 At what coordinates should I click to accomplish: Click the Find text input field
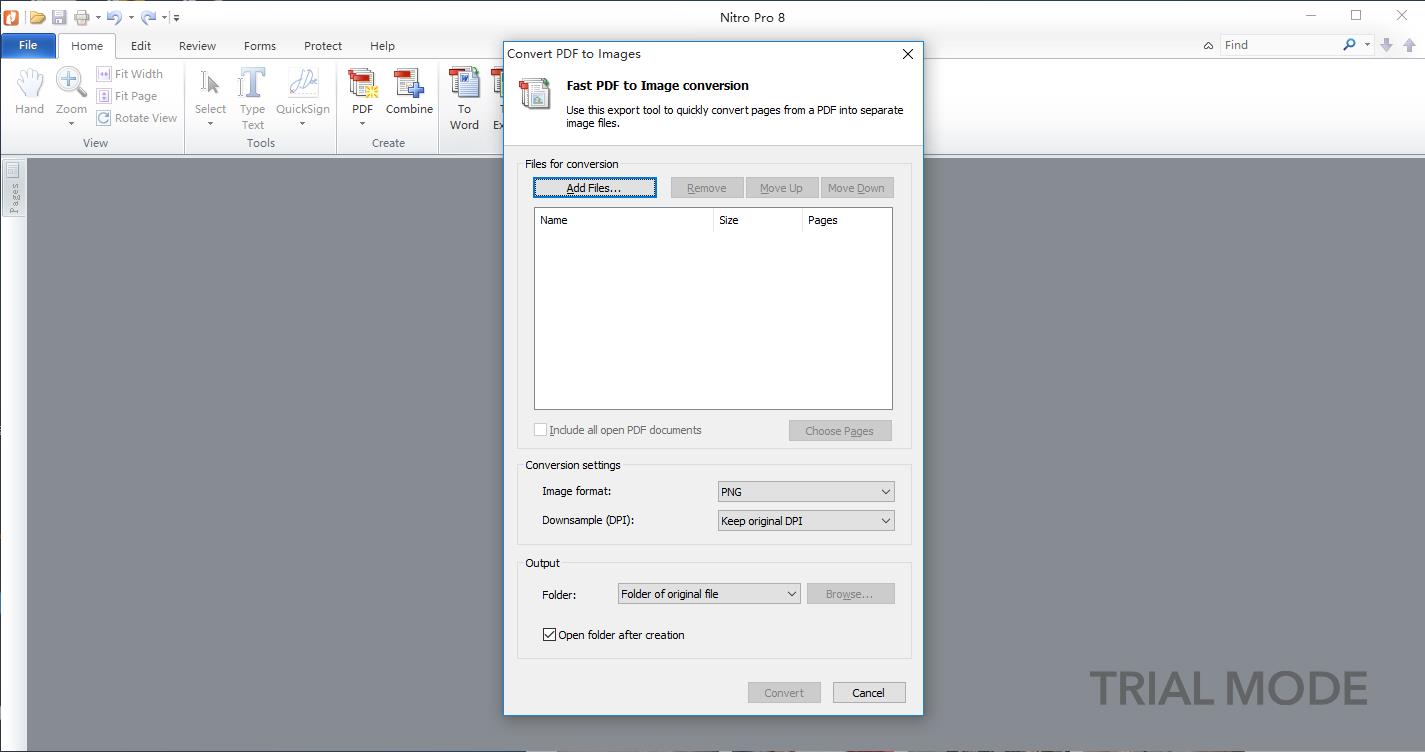click(1280, 45)
